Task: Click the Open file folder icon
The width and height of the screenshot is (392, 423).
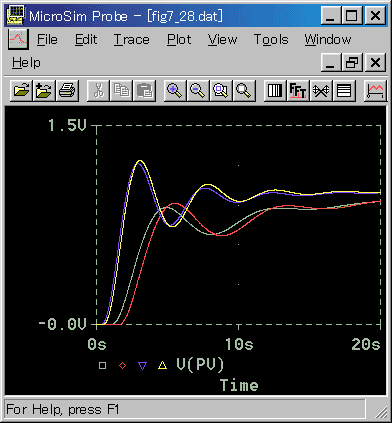Action: pos(22,90)
